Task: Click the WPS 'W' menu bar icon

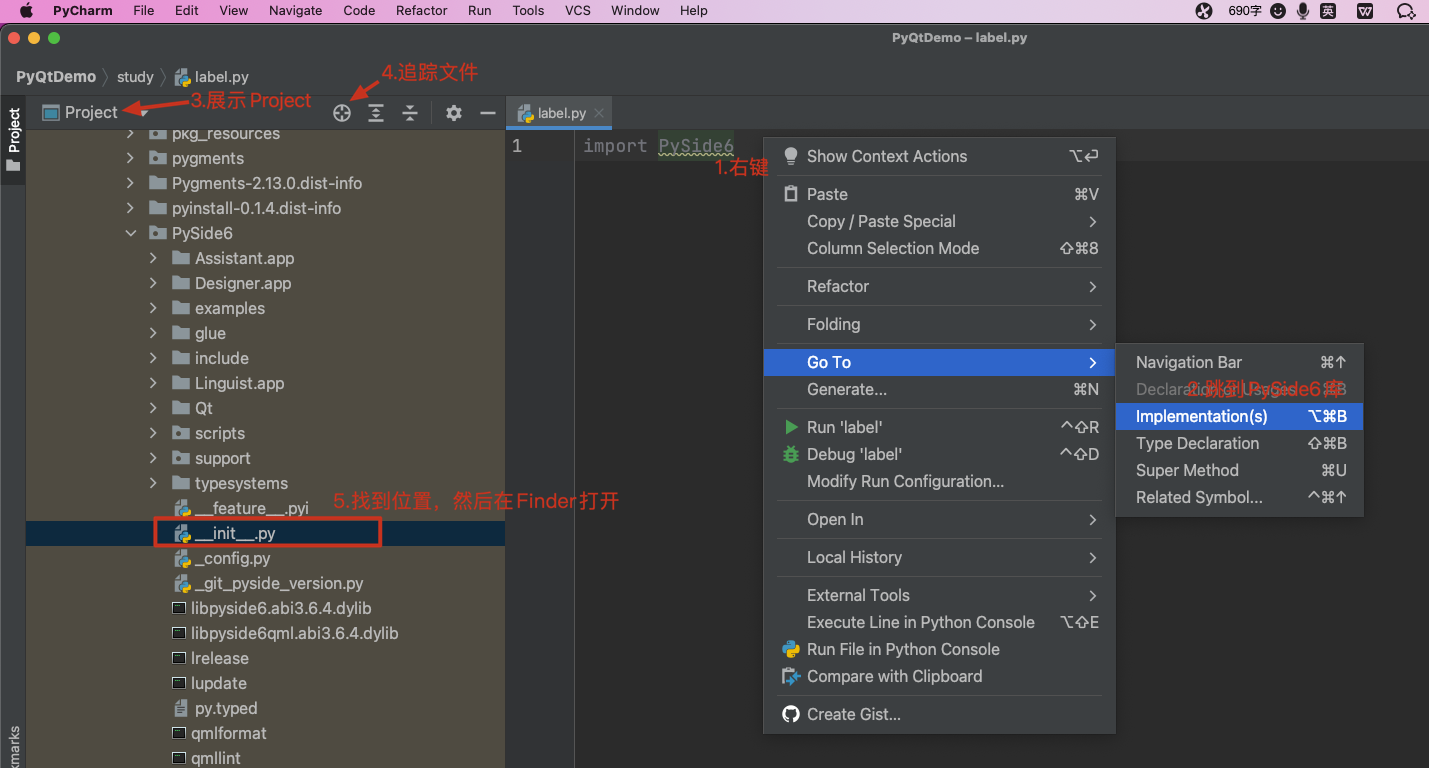Action: pos(1365,11)
